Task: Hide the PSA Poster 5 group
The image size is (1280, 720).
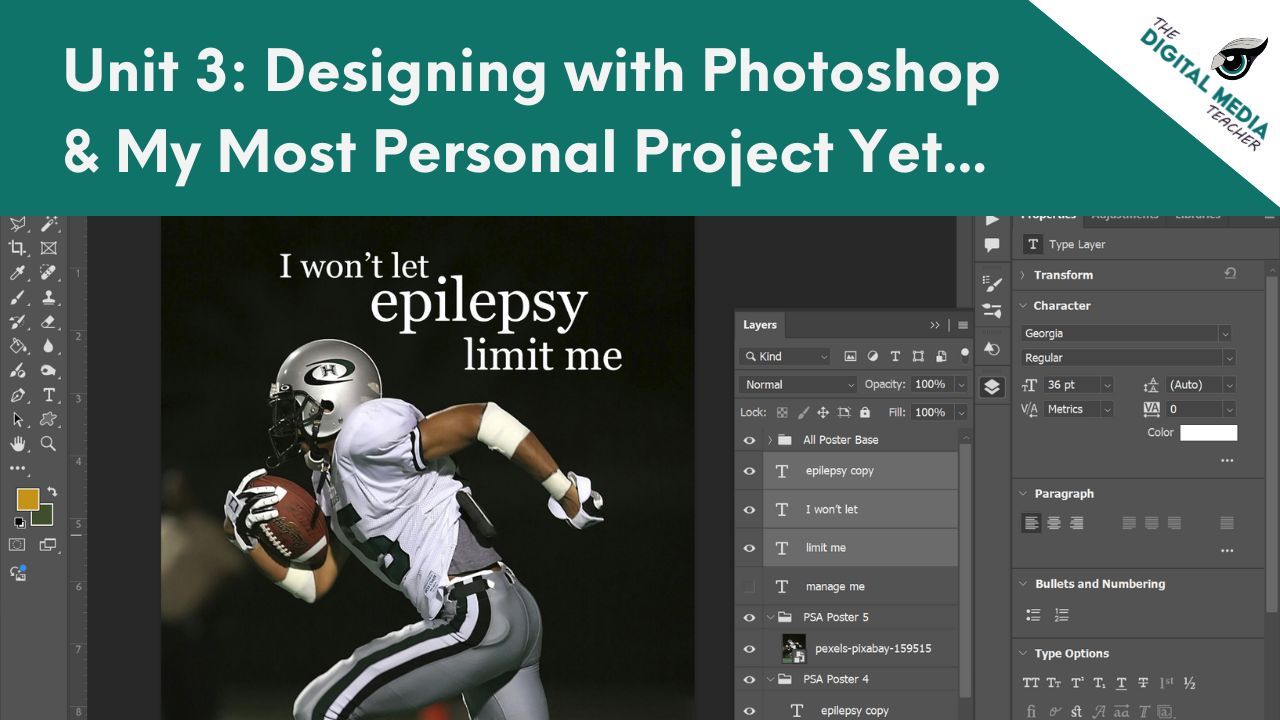Action: [x=749, y=618]
